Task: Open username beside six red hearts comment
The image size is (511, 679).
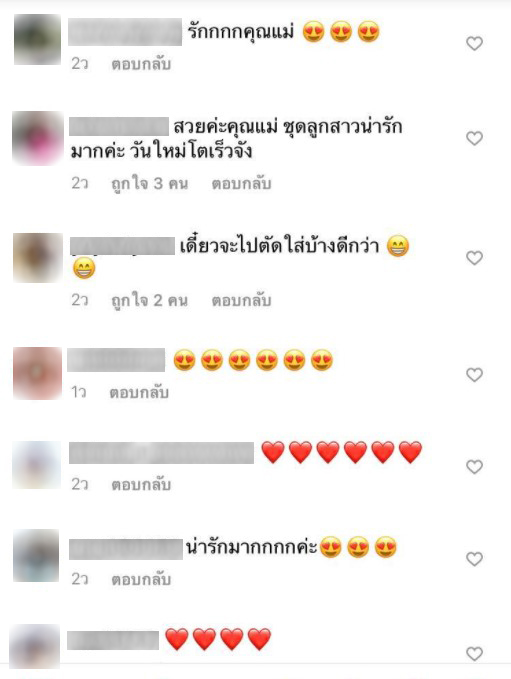Action: (x=161, y=453)
